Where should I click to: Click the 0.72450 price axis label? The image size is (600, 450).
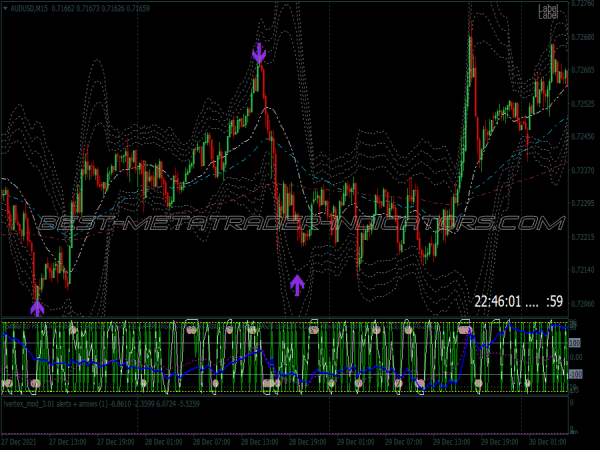(583, 137)
